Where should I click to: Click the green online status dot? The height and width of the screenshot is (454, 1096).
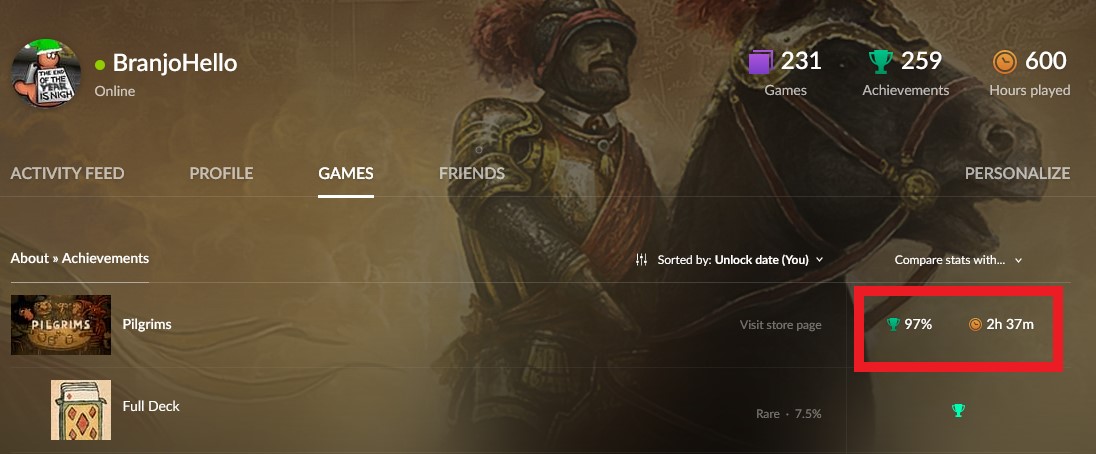[100, 64]
